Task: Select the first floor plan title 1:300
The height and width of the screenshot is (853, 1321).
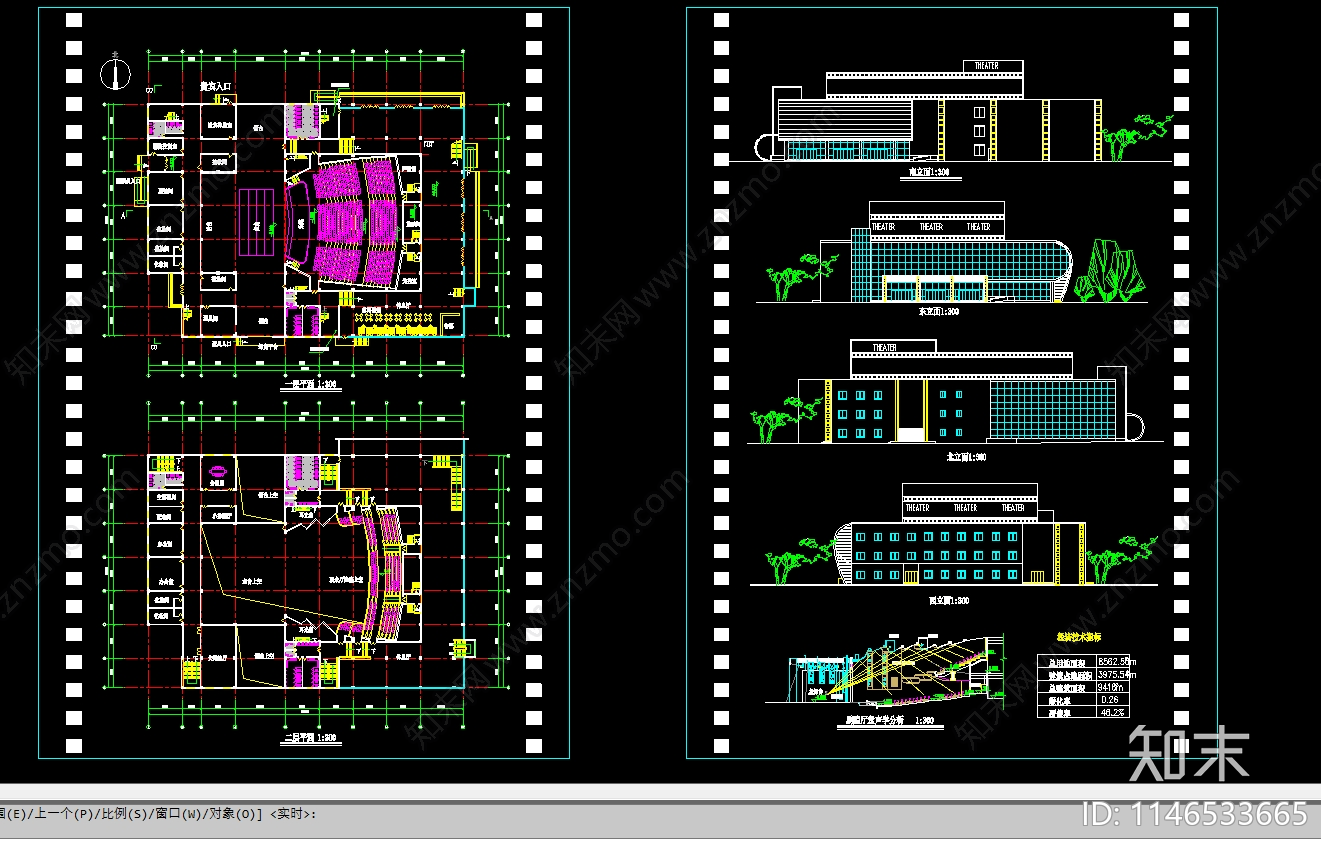Action: click(x=312, y=385)
